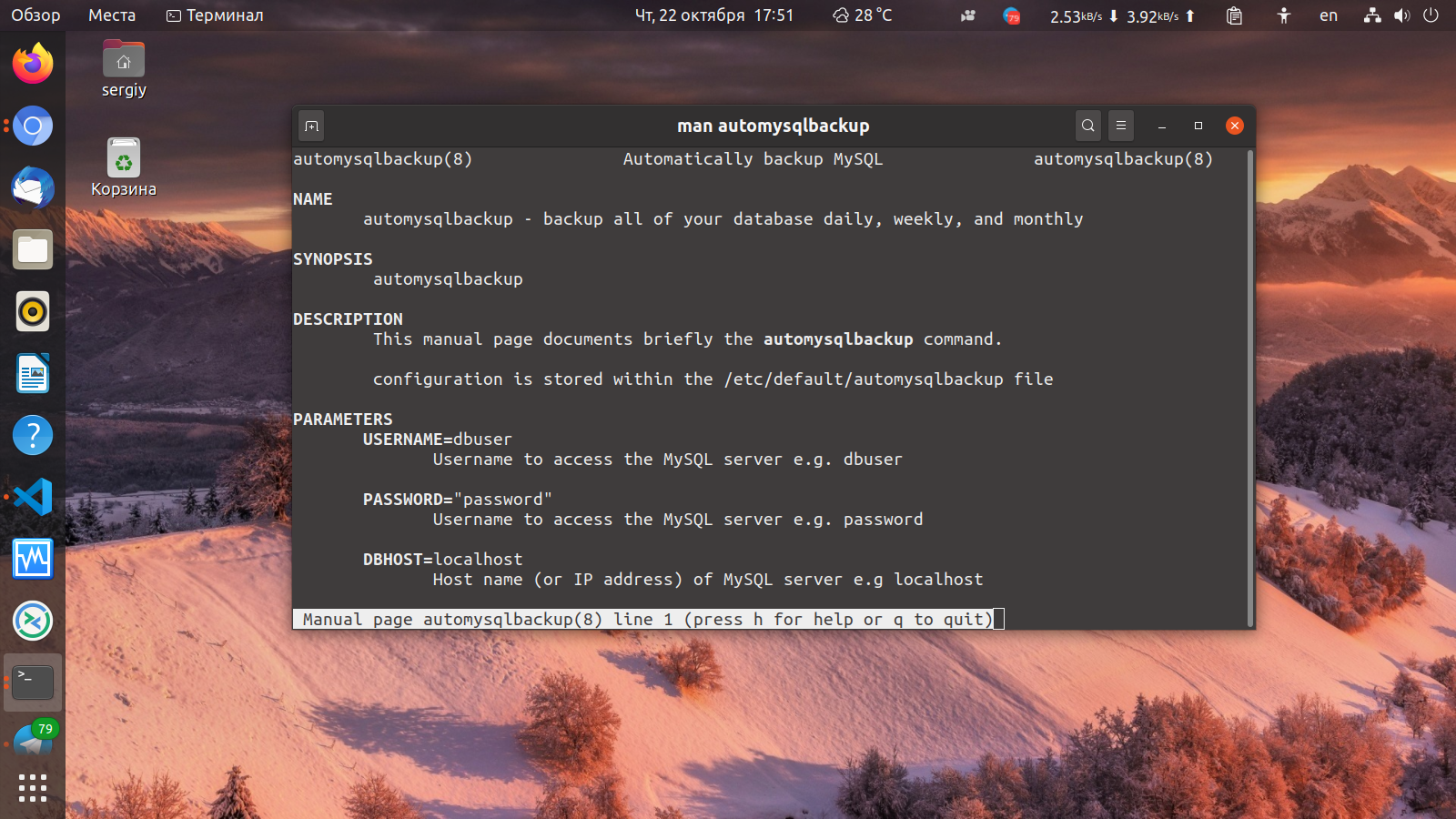This screenshot has width=1456, height=819.
Task: Open the accessibility menu in top bar
Action: pos(1283,15)
